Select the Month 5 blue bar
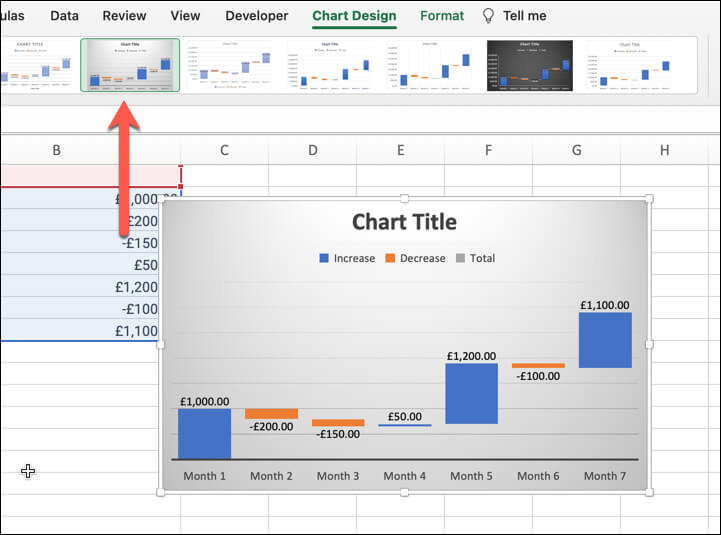Image resolution: width=721 pixels, height=535 pixels. (x=471, y=394)
